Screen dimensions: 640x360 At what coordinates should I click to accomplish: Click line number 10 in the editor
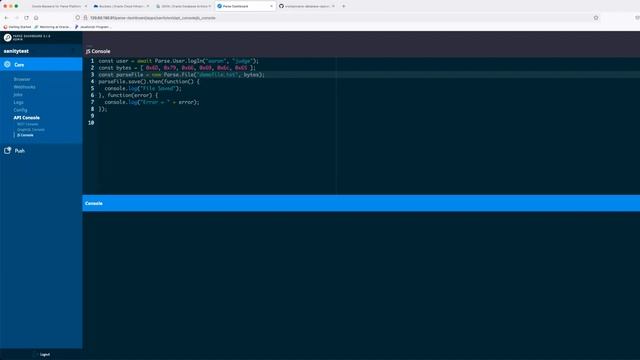91,123
